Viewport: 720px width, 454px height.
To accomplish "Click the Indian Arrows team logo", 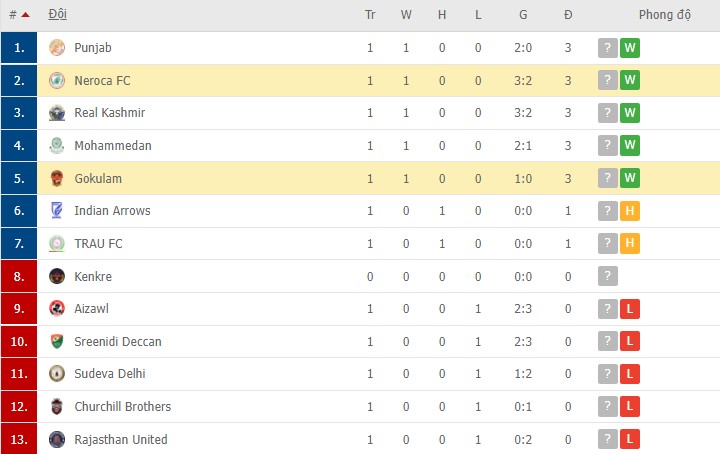I will [57, 211].
